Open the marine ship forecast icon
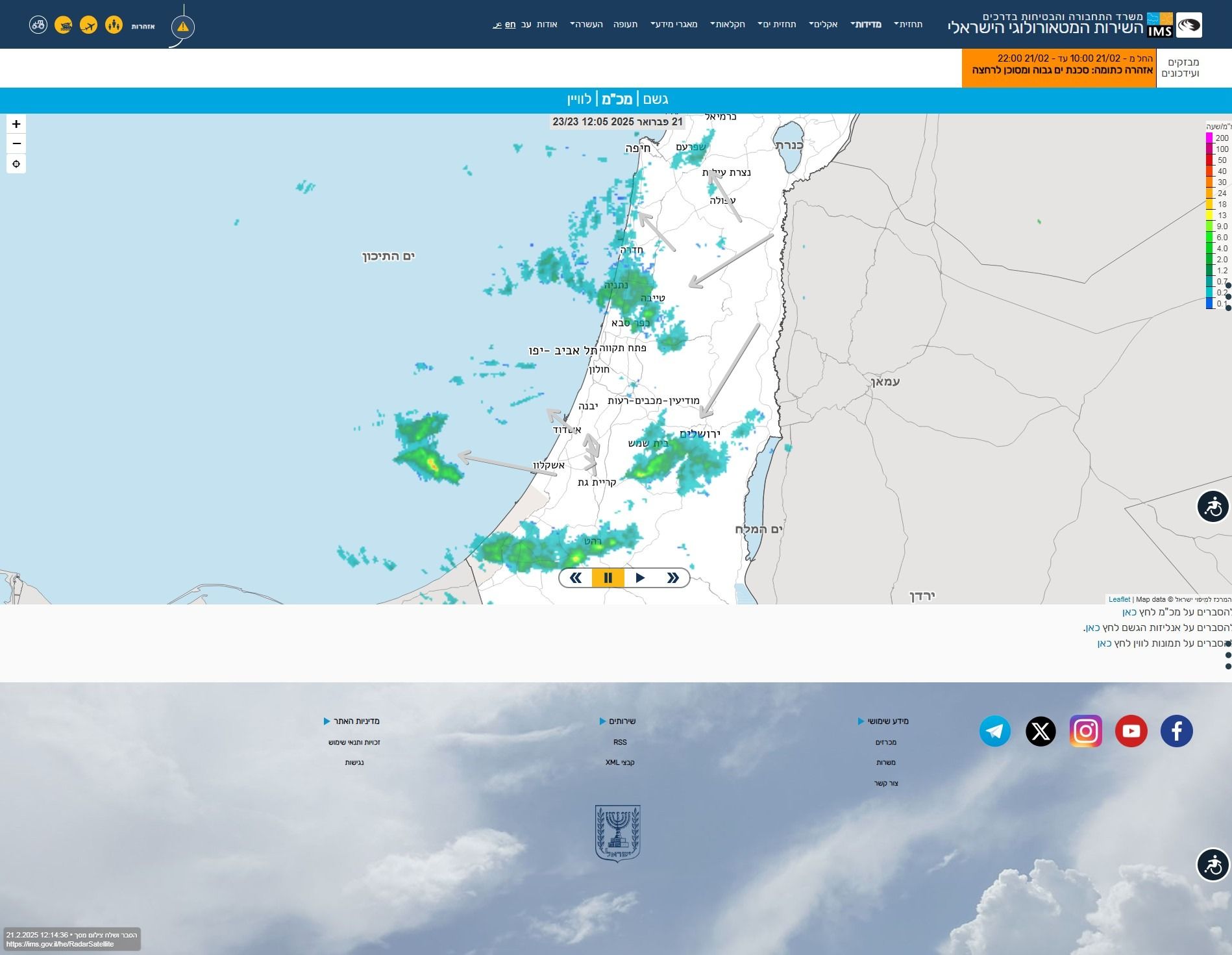The width and height of the screenshot is (1232, 955). [64, 25]
